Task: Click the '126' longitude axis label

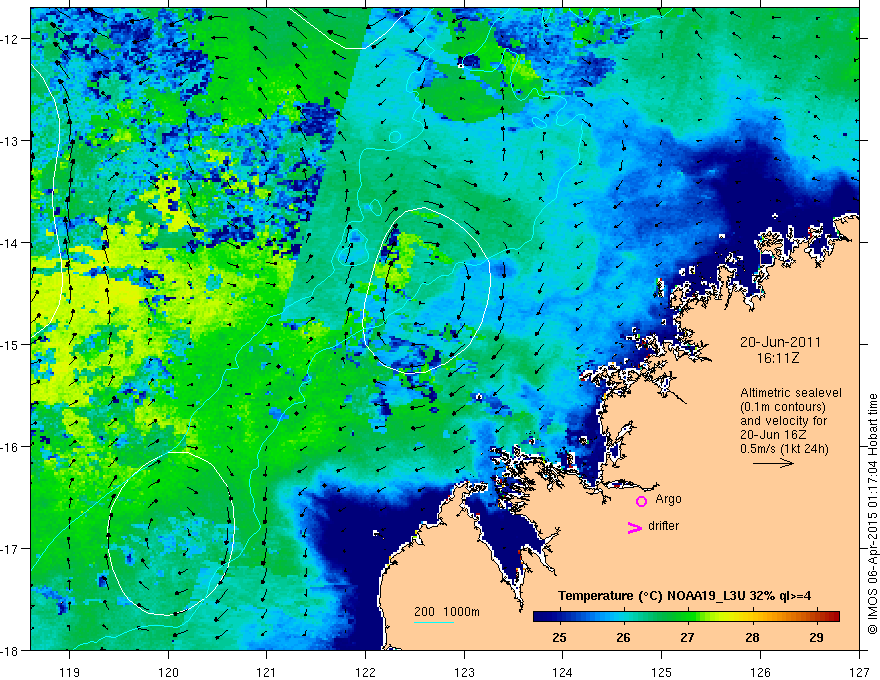Action: pyautogui.click(x=760, y=672)
